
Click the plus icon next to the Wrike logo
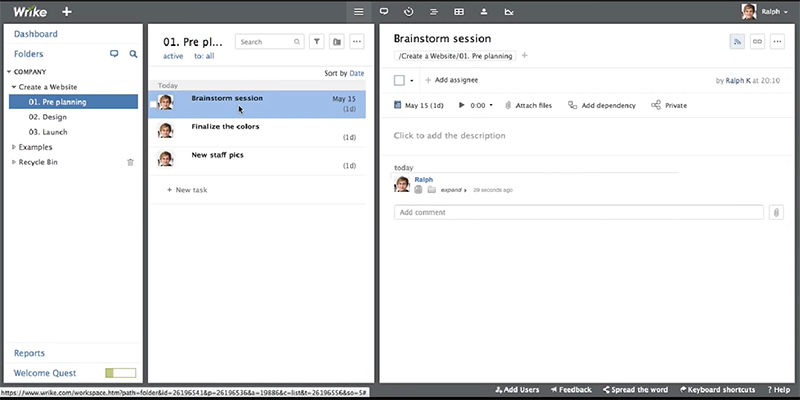66,12
